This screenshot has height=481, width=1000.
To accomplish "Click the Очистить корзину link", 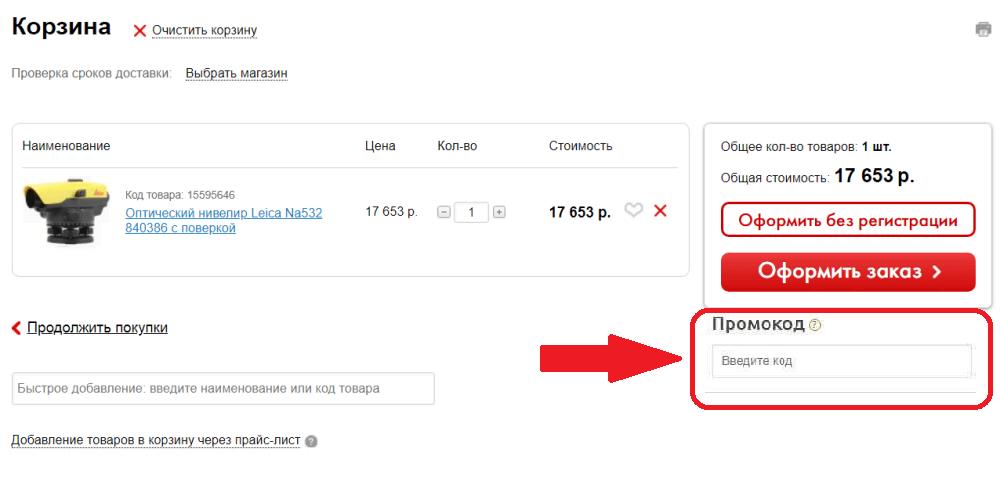I will click(204, 30).
